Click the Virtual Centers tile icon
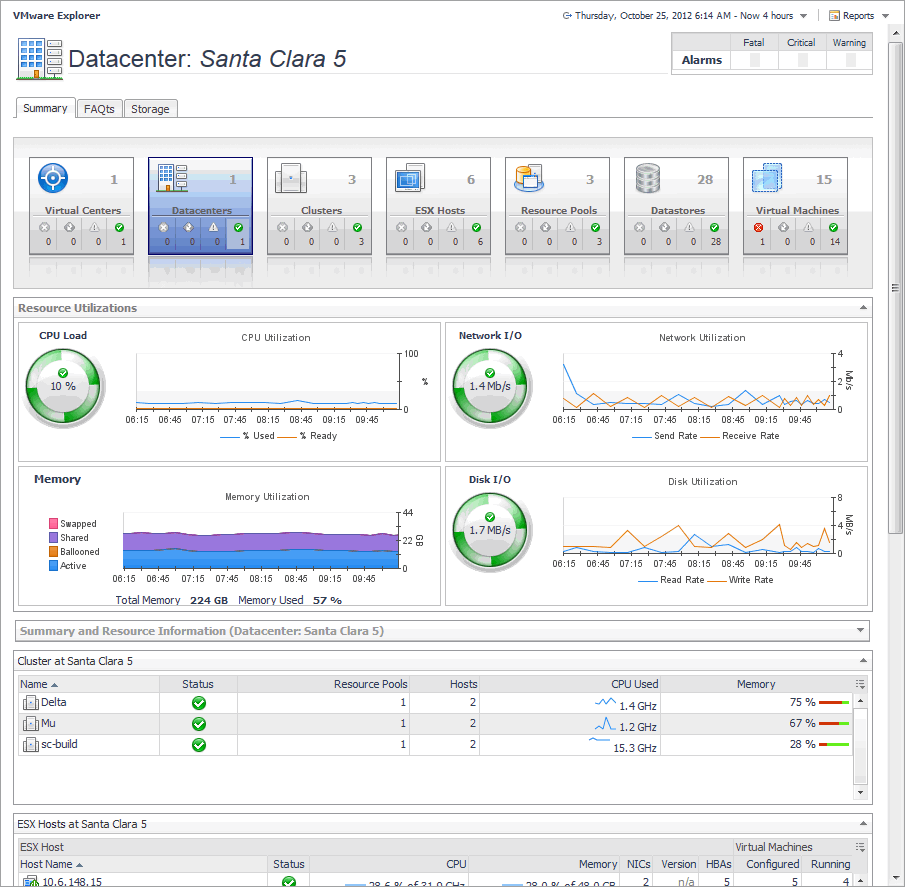 pyautogui.click(x=53, y=178)
